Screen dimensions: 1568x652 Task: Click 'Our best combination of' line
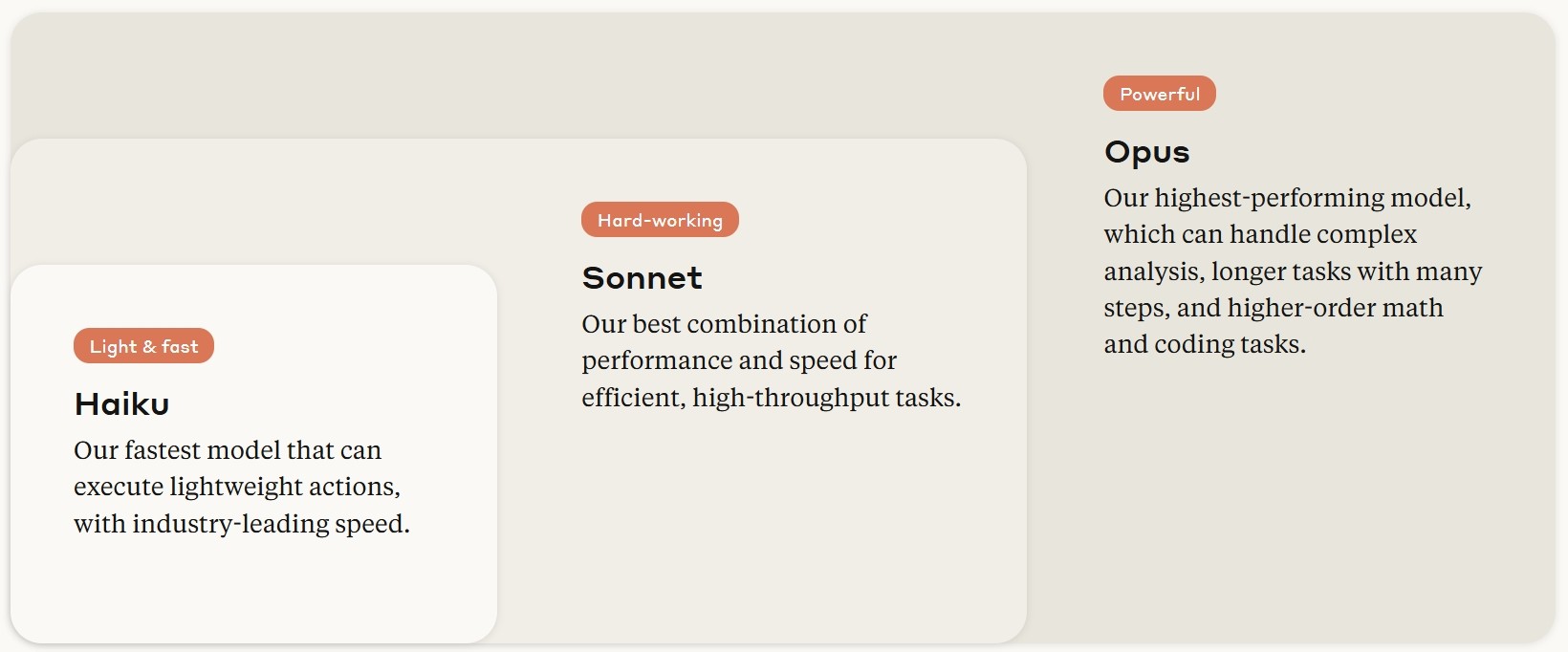click(724, 324)
